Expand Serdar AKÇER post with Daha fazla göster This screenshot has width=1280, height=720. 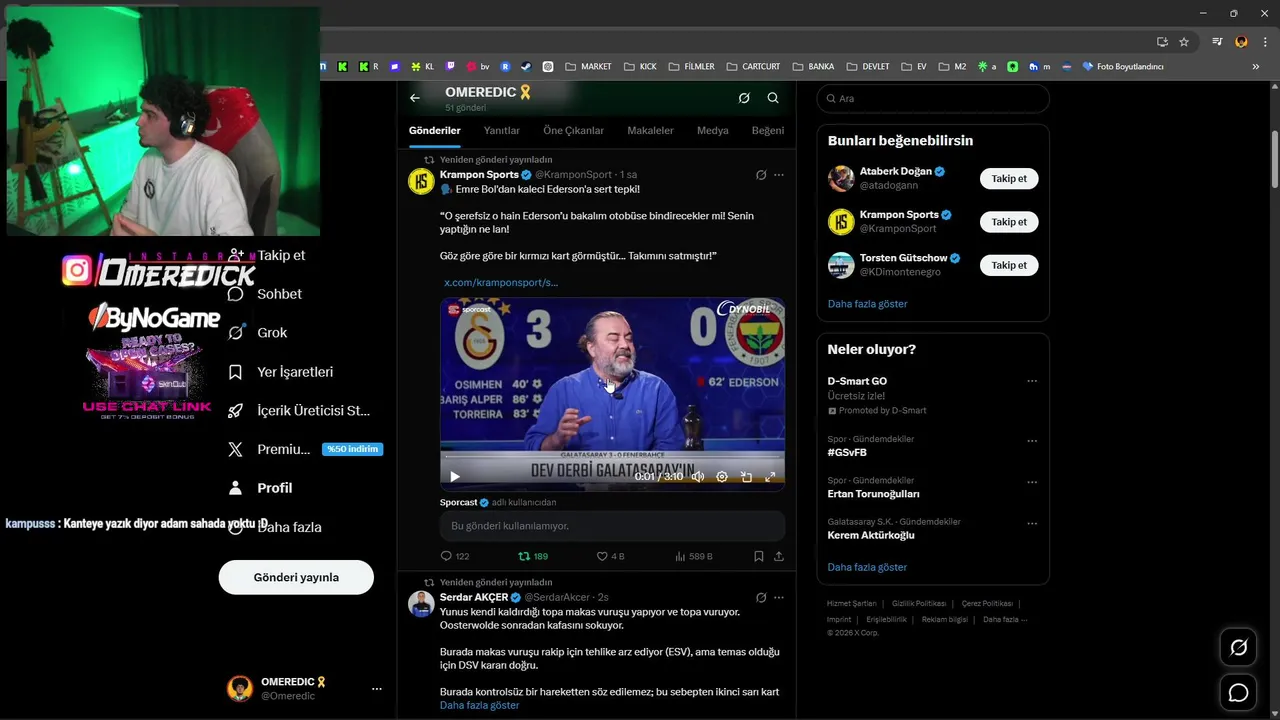(x=479, y=705)
